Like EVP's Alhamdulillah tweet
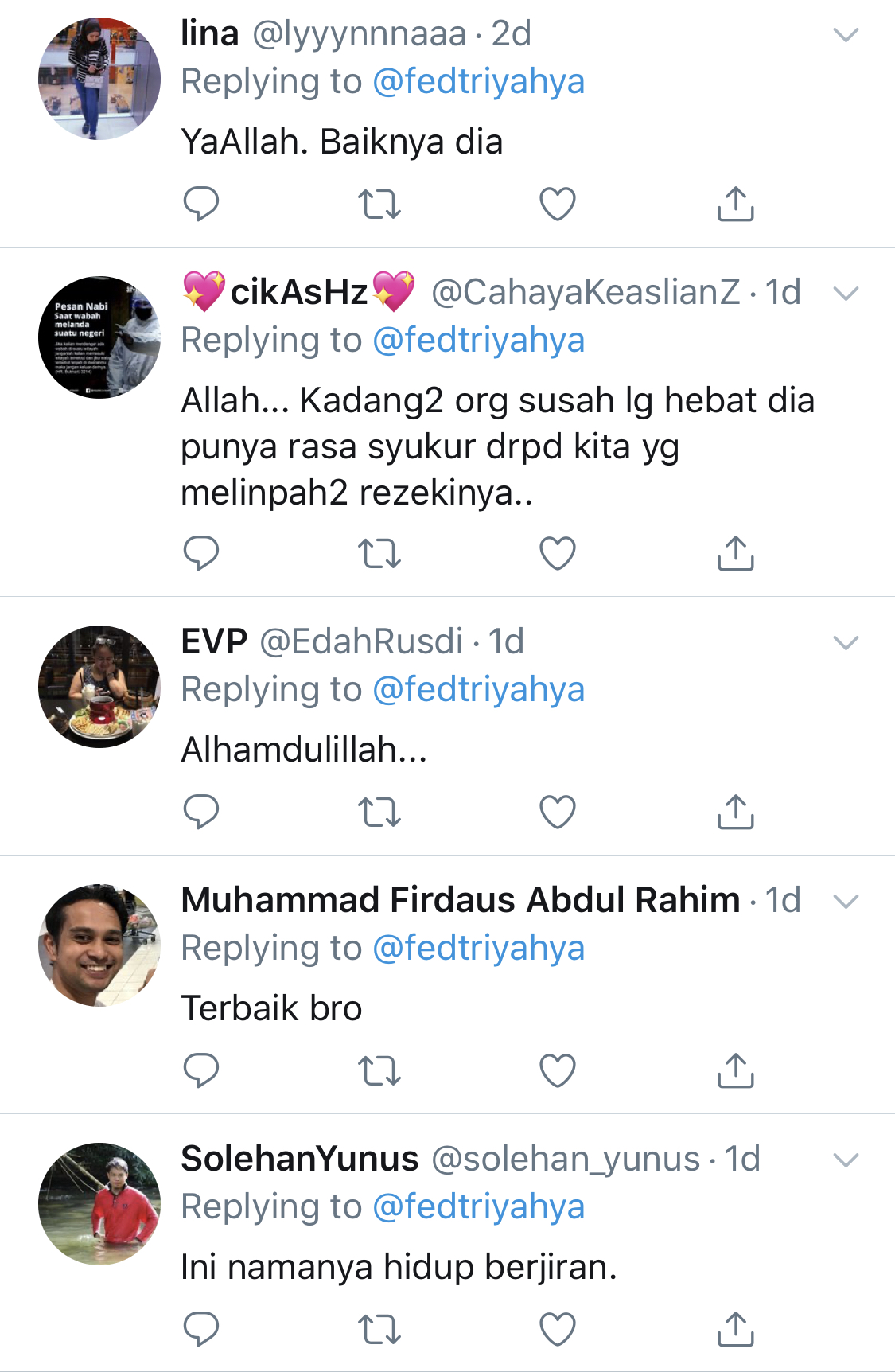The height and width of the screenshot is (1372, 895). [557, 812]
